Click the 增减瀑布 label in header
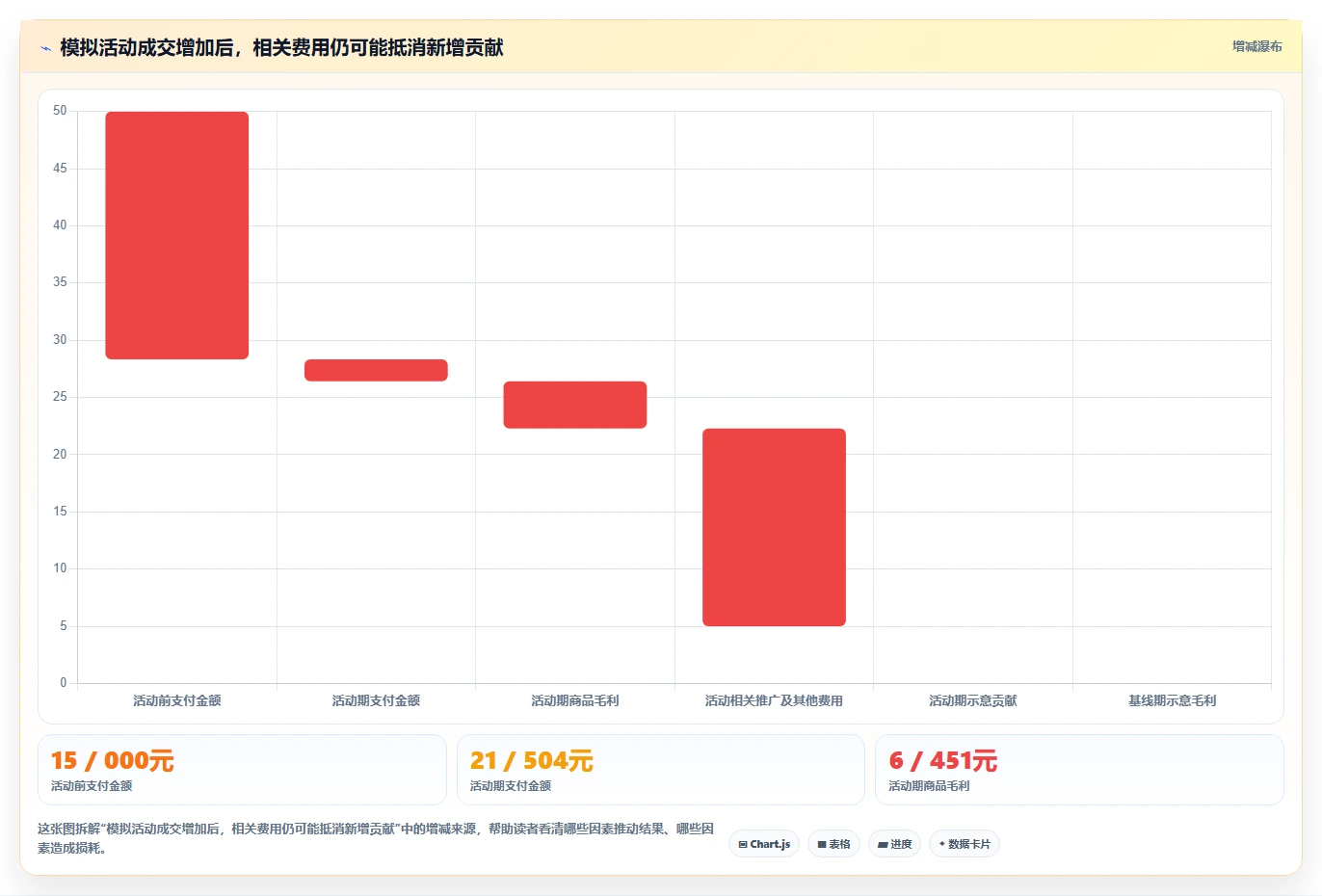 [1256, 46]
